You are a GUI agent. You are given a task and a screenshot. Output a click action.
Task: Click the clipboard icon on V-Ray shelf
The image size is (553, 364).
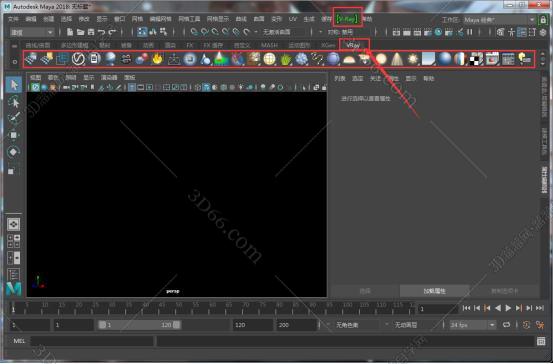click(94, 59)
